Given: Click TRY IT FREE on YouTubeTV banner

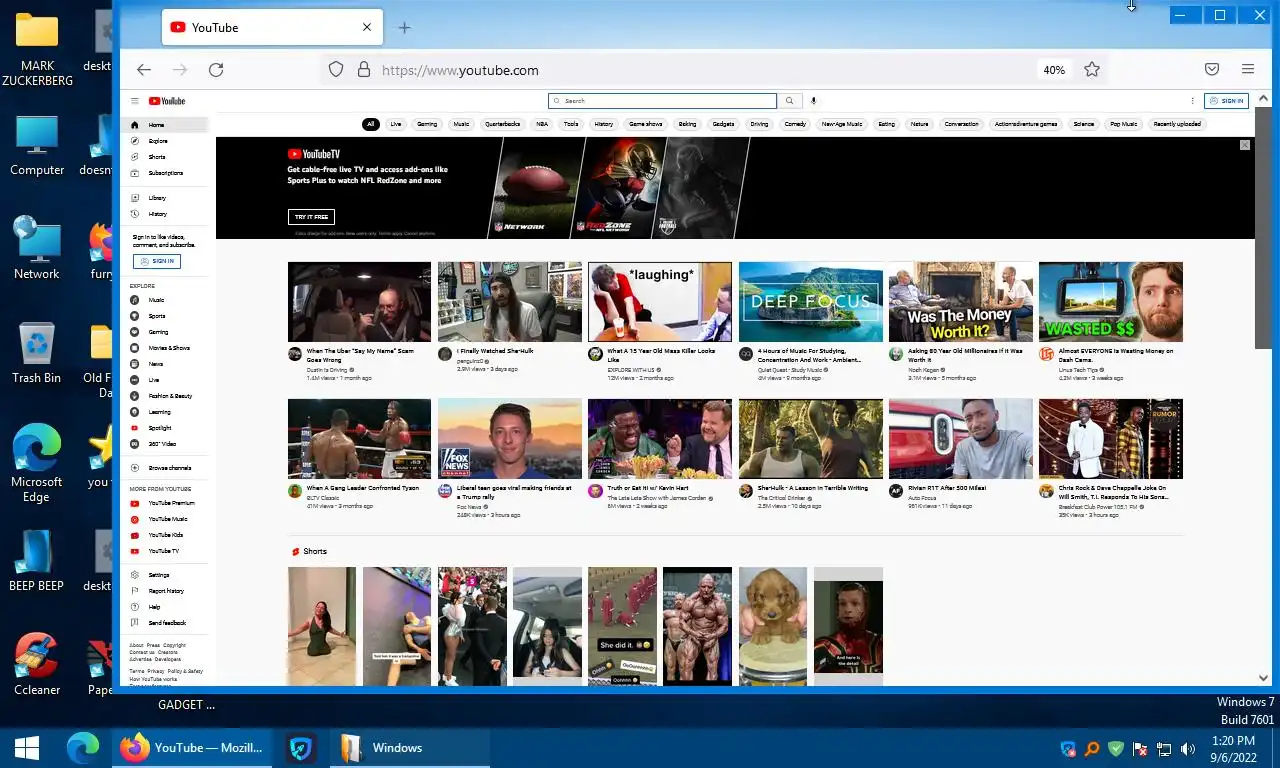Looking at the screenshot, I should (x=311, y=217).
